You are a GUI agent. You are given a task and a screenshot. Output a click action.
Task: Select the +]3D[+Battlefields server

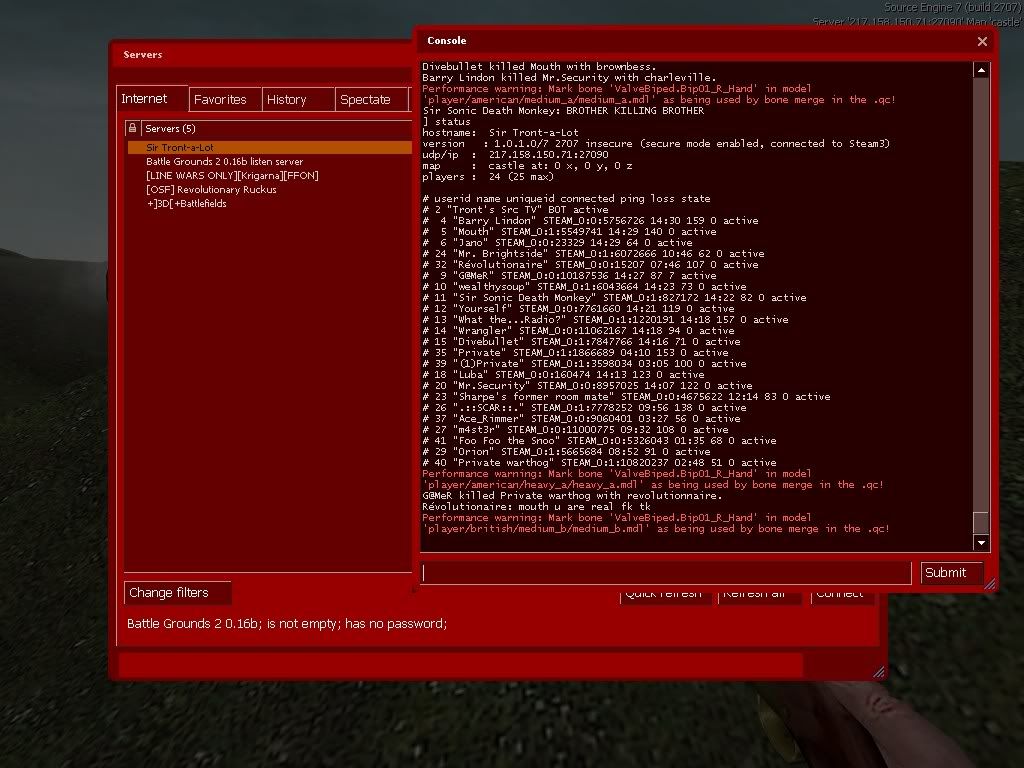click(x=270, y=203)
